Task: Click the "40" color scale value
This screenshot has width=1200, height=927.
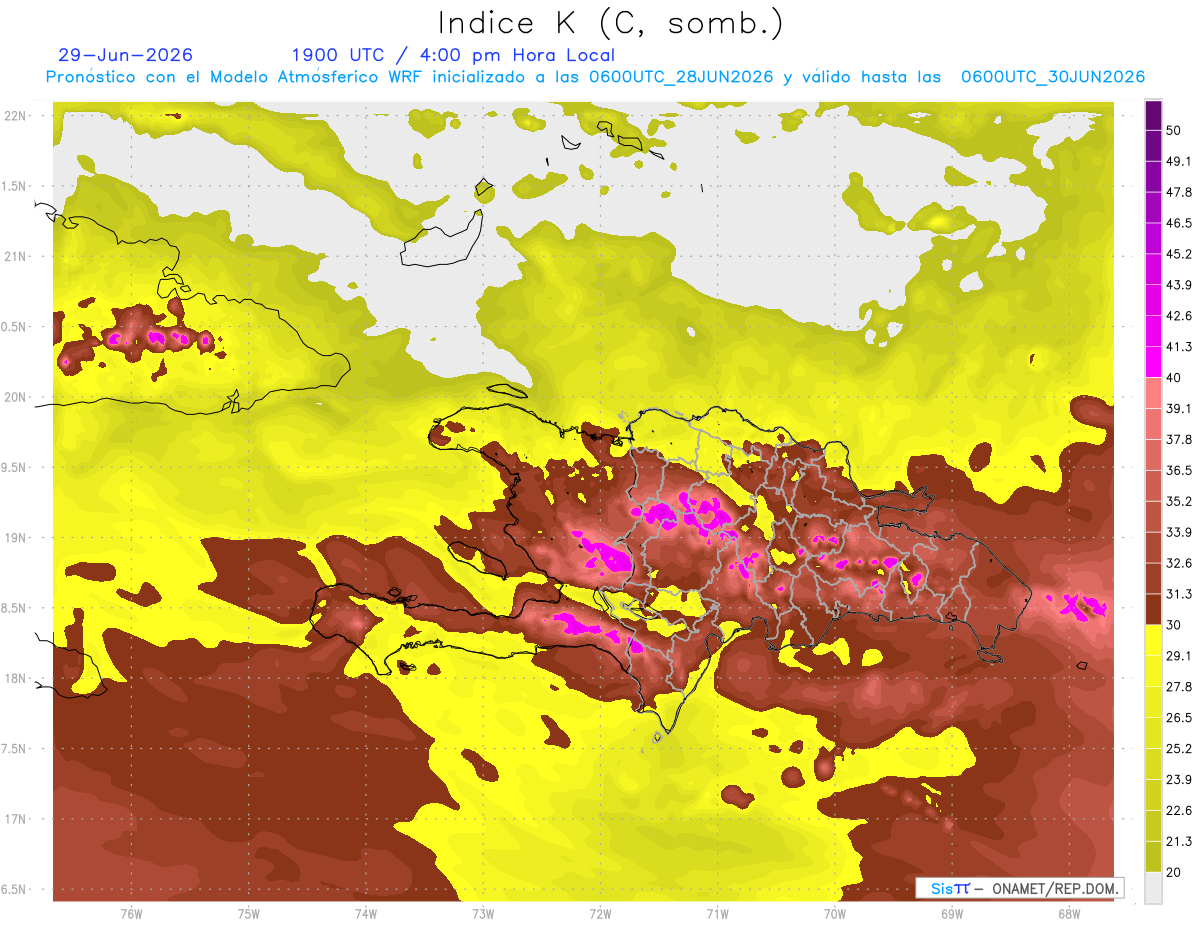Action: [1174, 378]
